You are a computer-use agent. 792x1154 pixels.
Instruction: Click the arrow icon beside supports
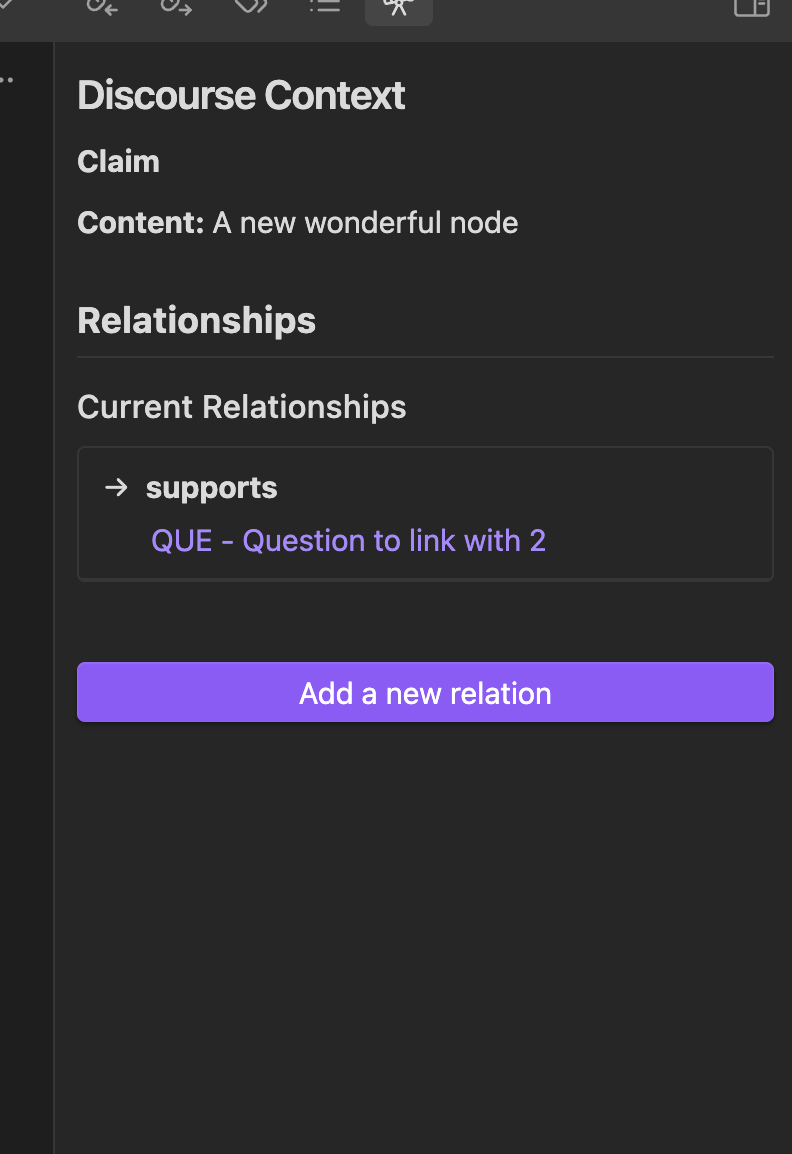coord(116,487)
